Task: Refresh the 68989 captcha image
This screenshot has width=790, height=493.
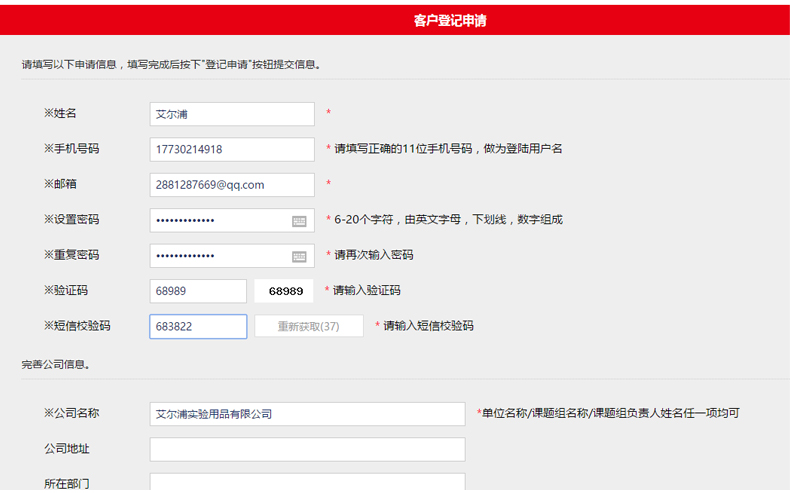Action: point(285,291)
